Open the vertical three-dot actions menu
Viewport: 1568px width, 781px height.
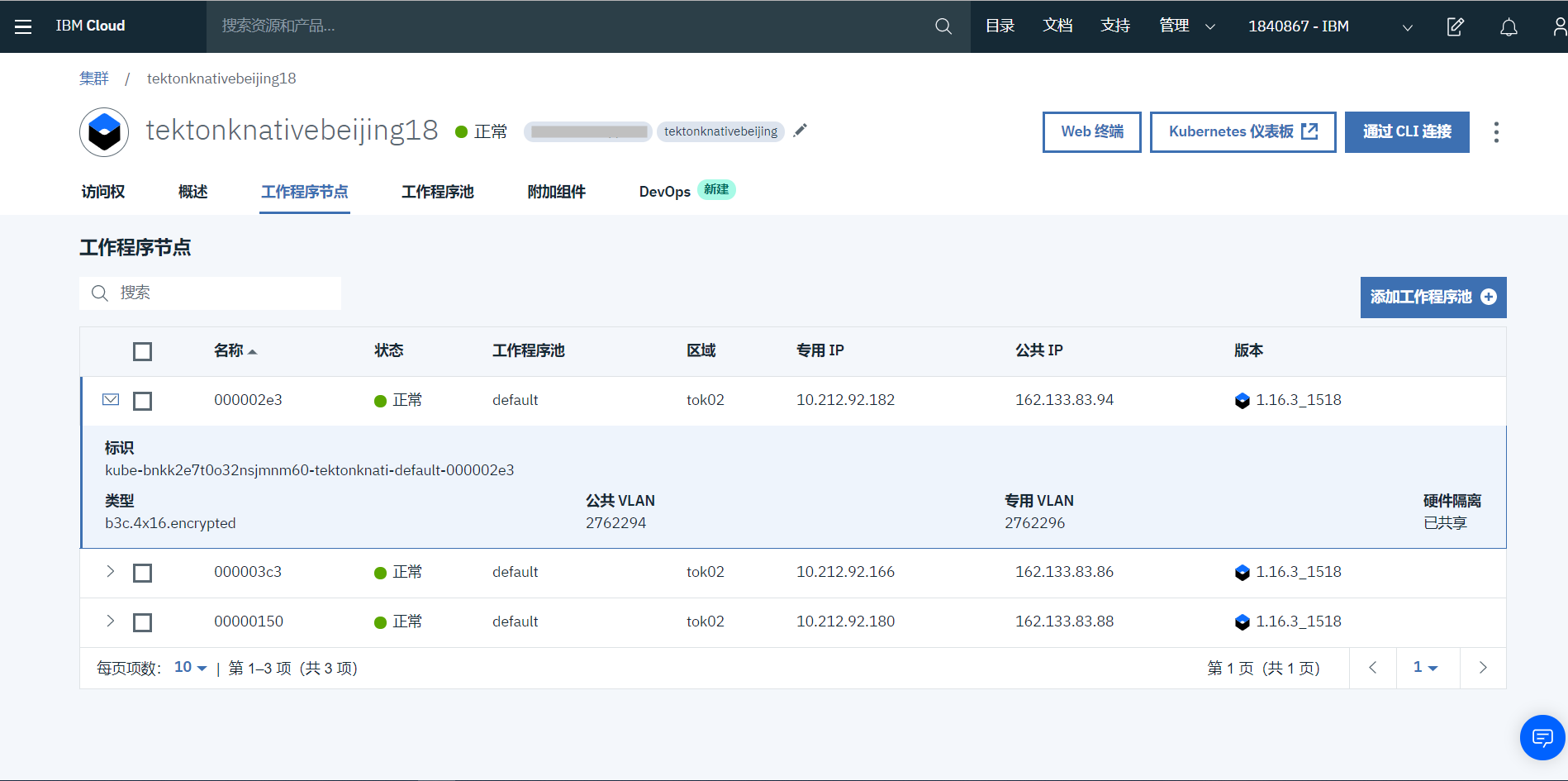(1496, 132)
